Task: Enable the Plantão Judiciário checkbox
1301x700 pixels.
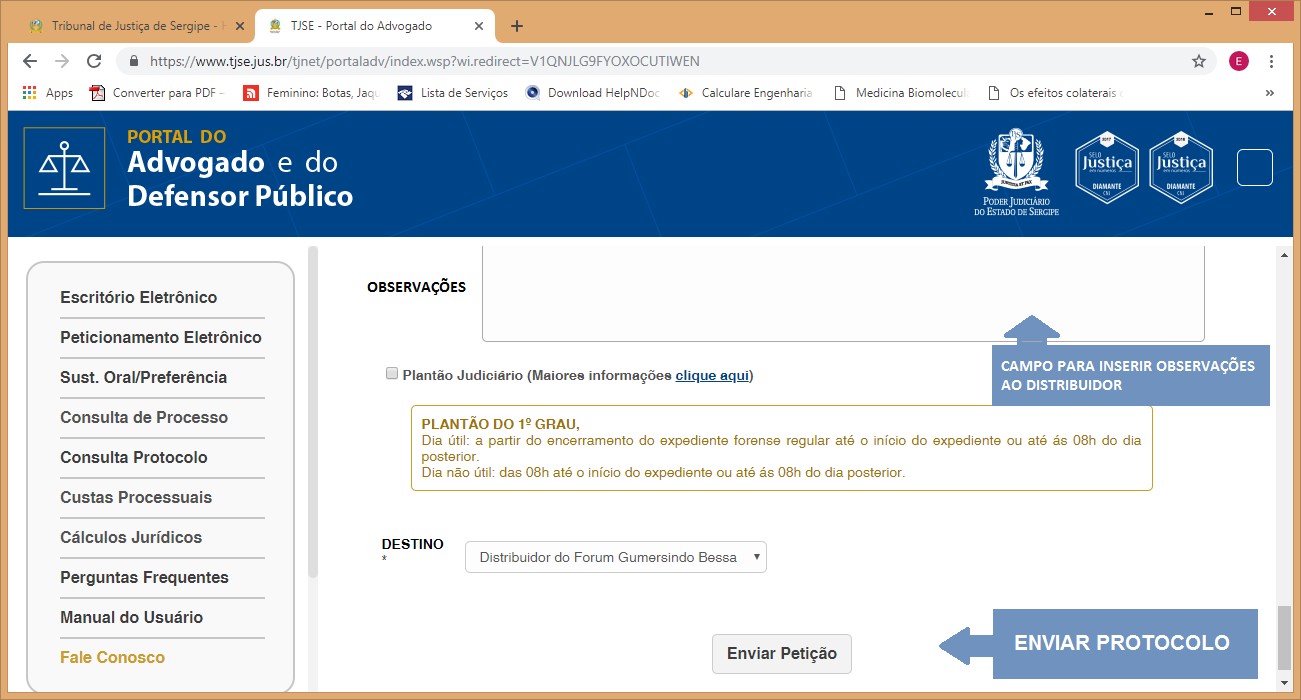Action: coord(392,374)
